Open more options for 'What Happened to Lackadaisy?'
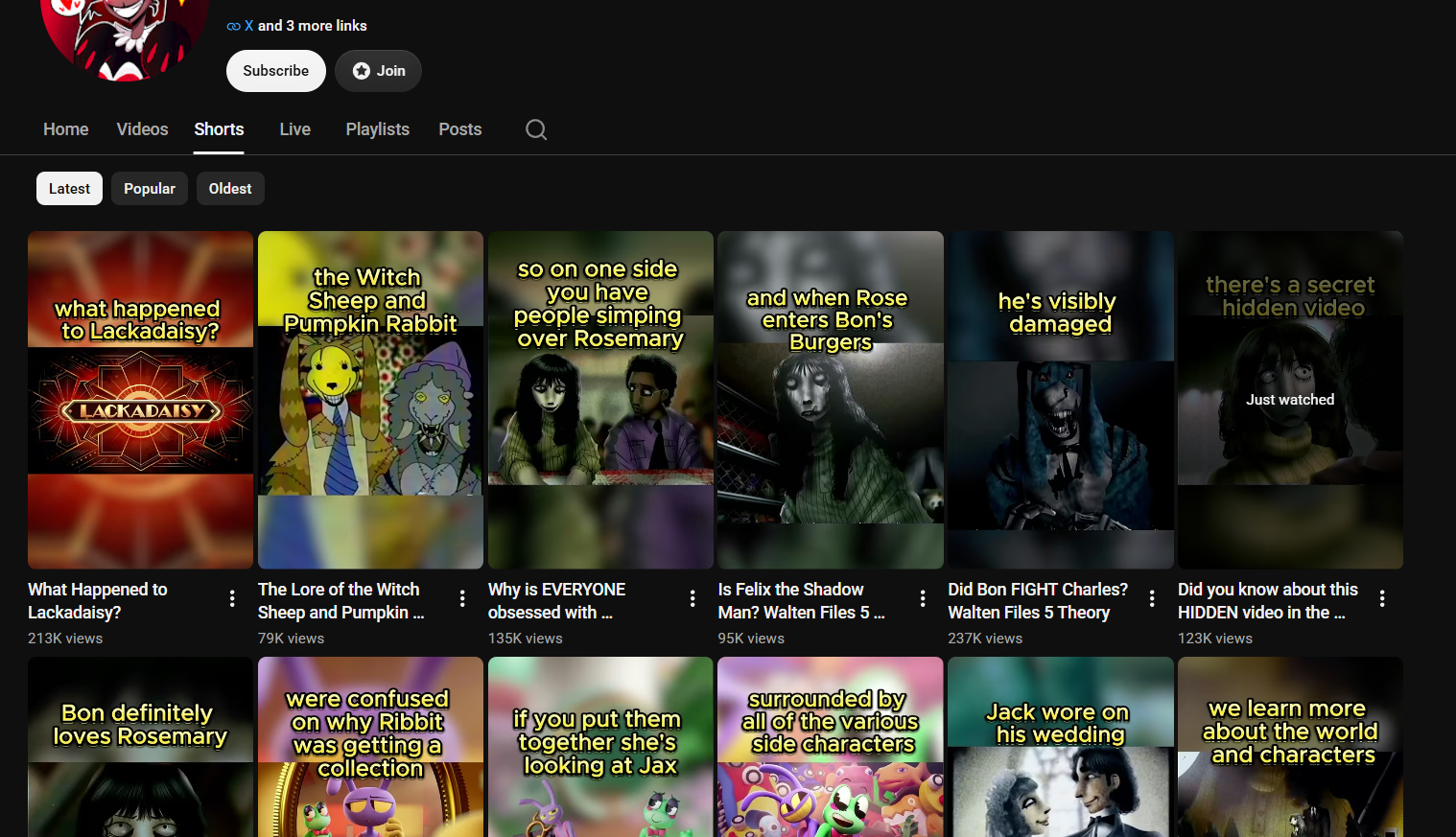 (232, 599)
